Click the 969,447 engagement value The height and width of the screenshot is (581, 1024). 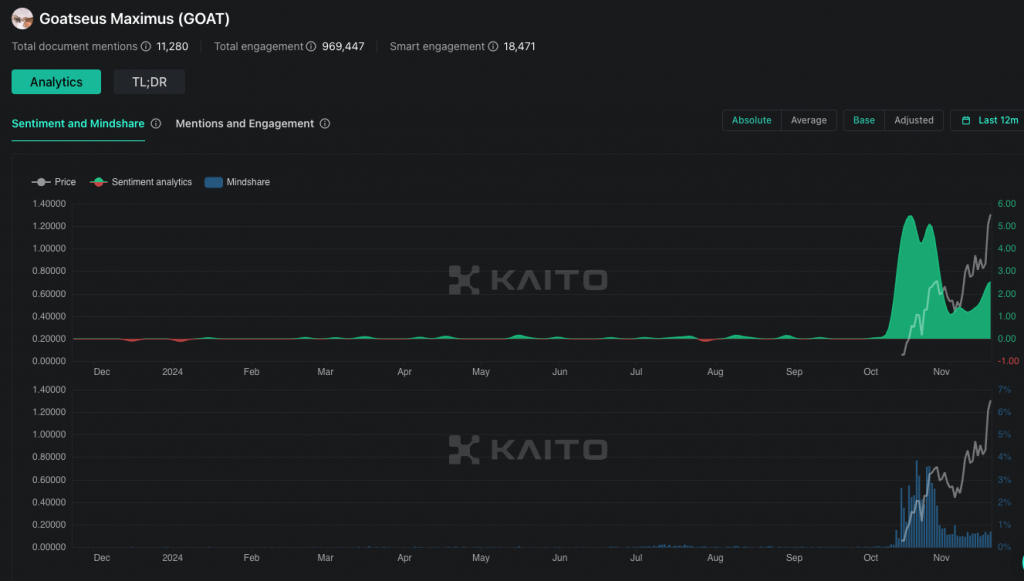[x=343, y=46]
